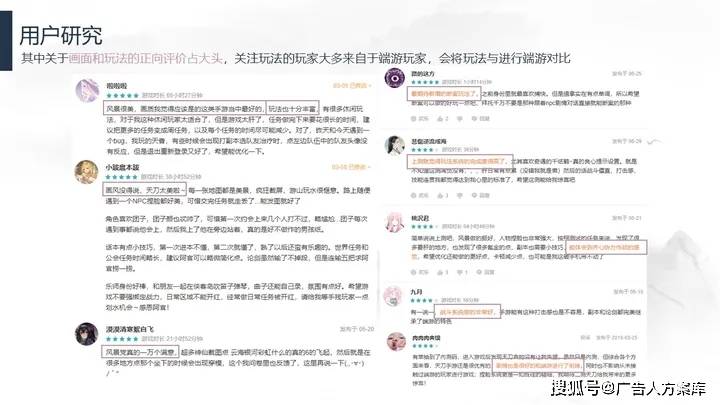Open 九月's avatar
720x405 pixels.
point(393,296)
